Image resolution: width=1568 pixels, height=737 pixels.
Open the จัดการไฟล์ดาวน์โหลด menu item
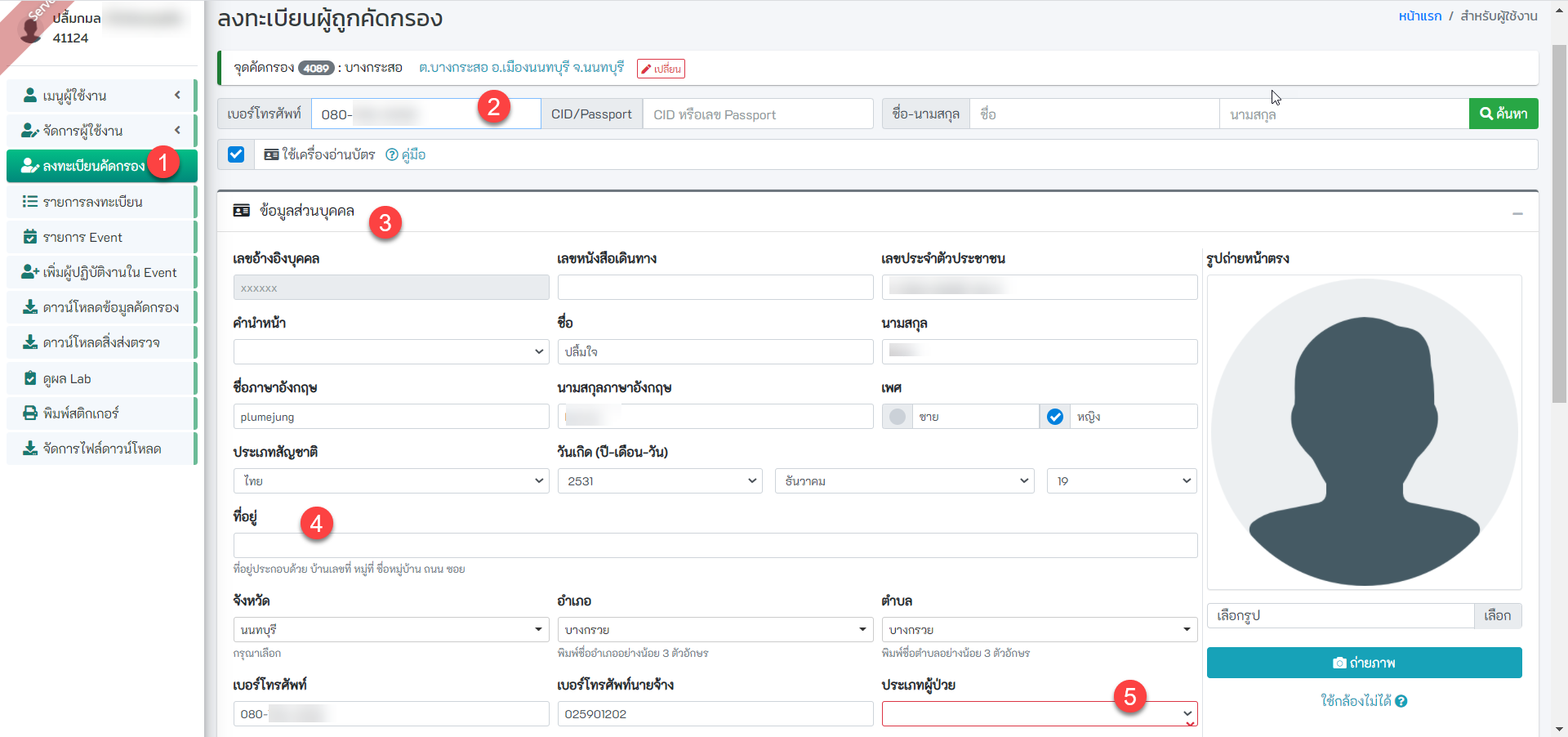point(101,449)
